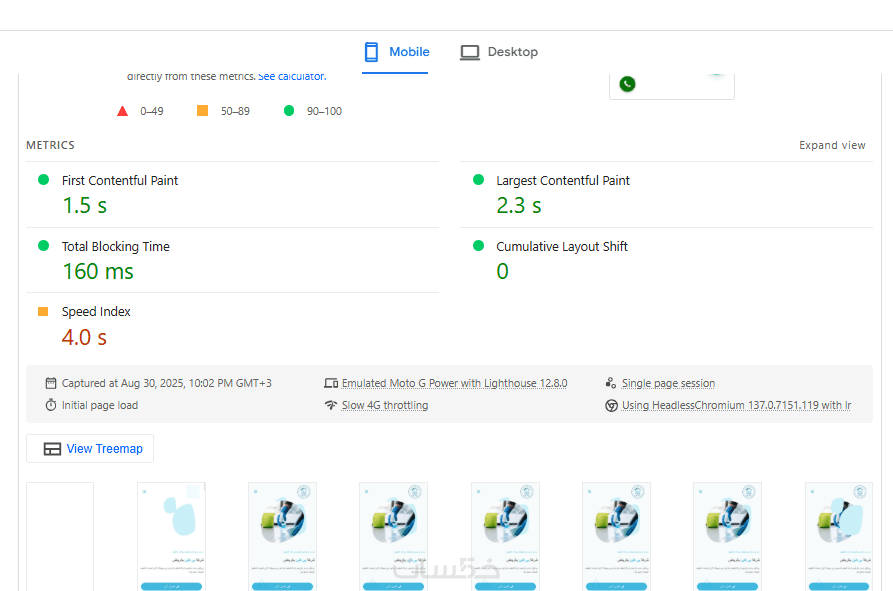Click the device icon beside Emulated Moto G Power

pyautogui.click(x=331, y=383)
